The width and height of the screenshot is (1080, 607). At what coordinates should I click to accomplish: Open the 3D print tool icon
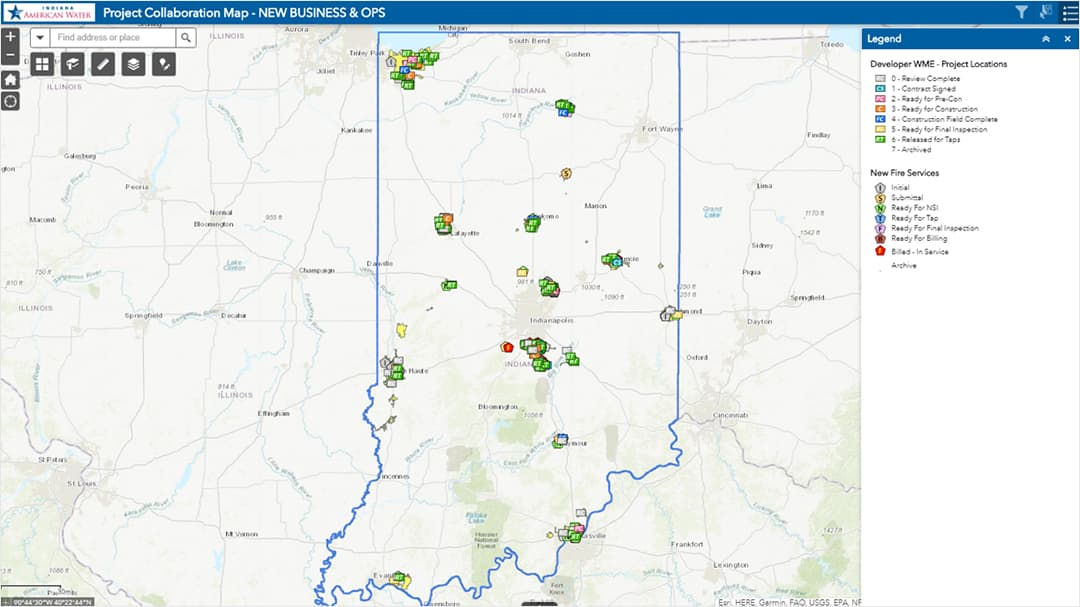pyautogui.click(x=71, y=64)
